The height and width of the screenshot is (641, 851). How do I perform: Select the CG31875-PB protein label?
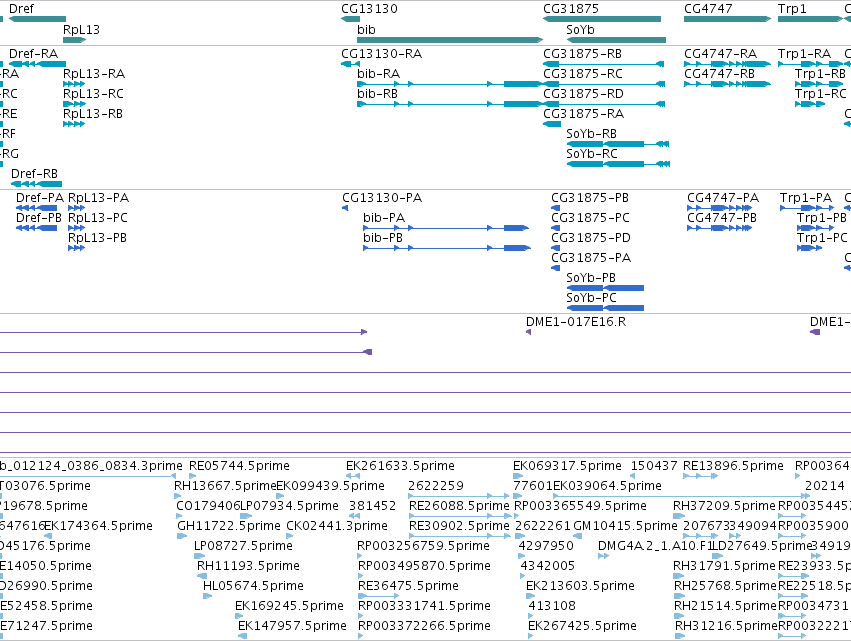pos(590,198)
